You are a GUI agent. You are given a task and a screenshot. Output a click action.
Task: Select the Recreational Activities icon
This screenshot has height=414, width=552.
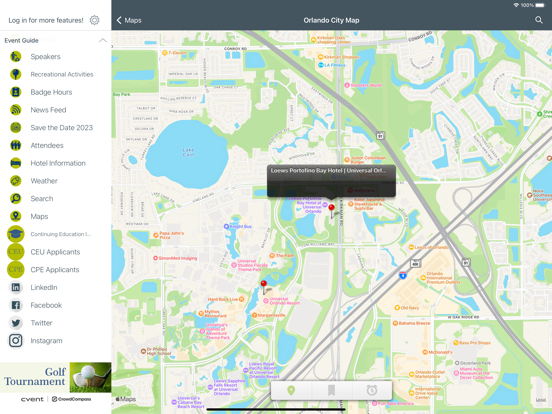pyautogui.click(x=15, y=74)
